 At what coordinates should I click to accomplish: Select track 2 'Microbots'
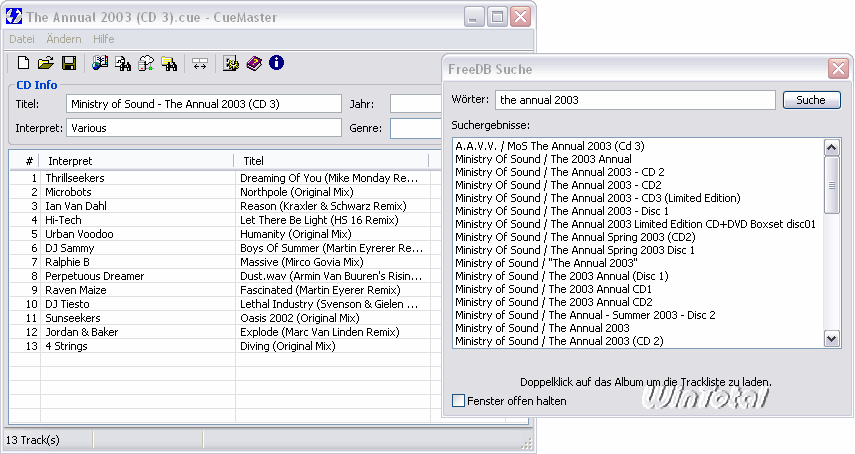68,192
